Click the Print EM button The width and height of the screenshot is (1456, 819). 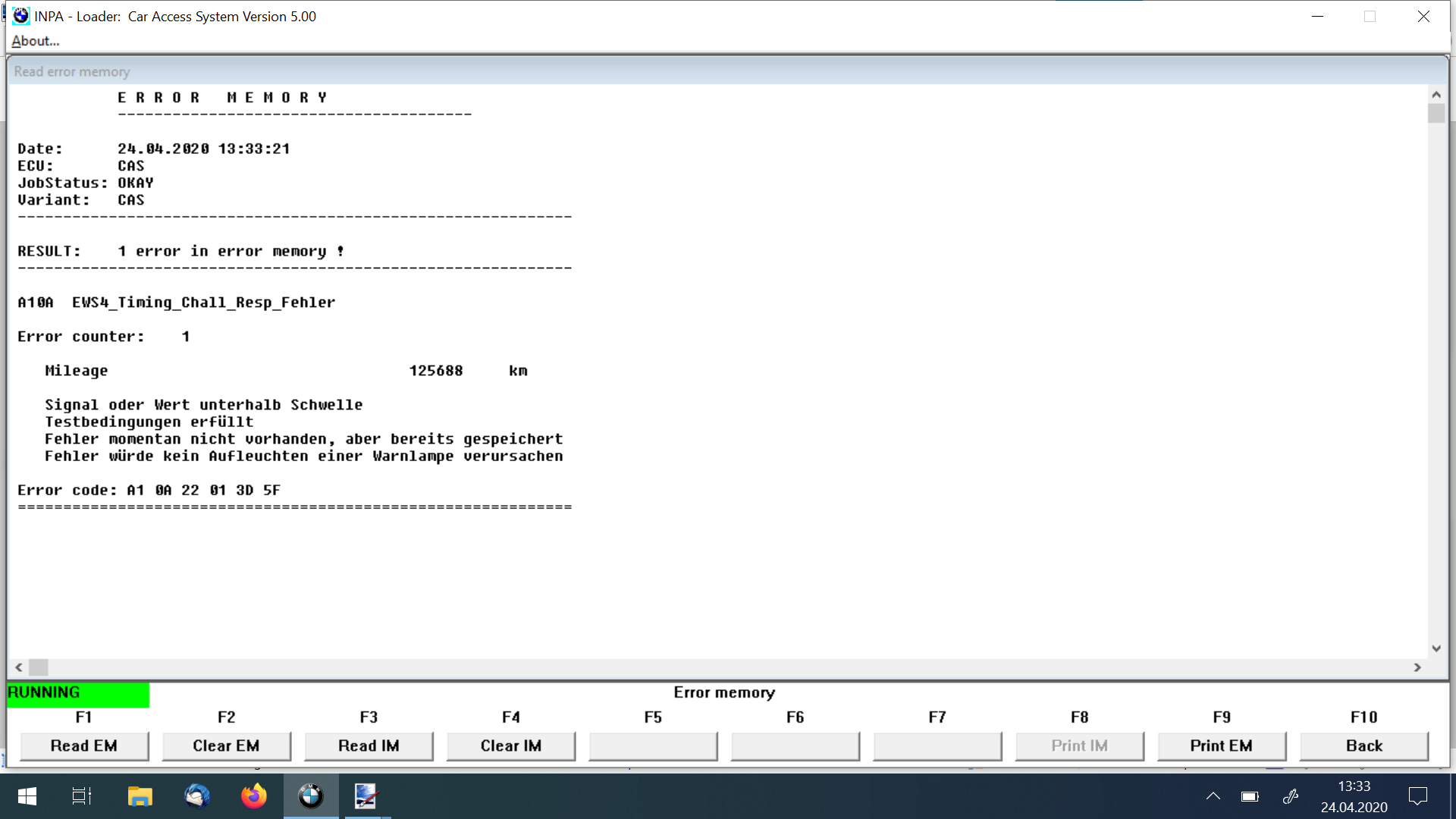1221,745
